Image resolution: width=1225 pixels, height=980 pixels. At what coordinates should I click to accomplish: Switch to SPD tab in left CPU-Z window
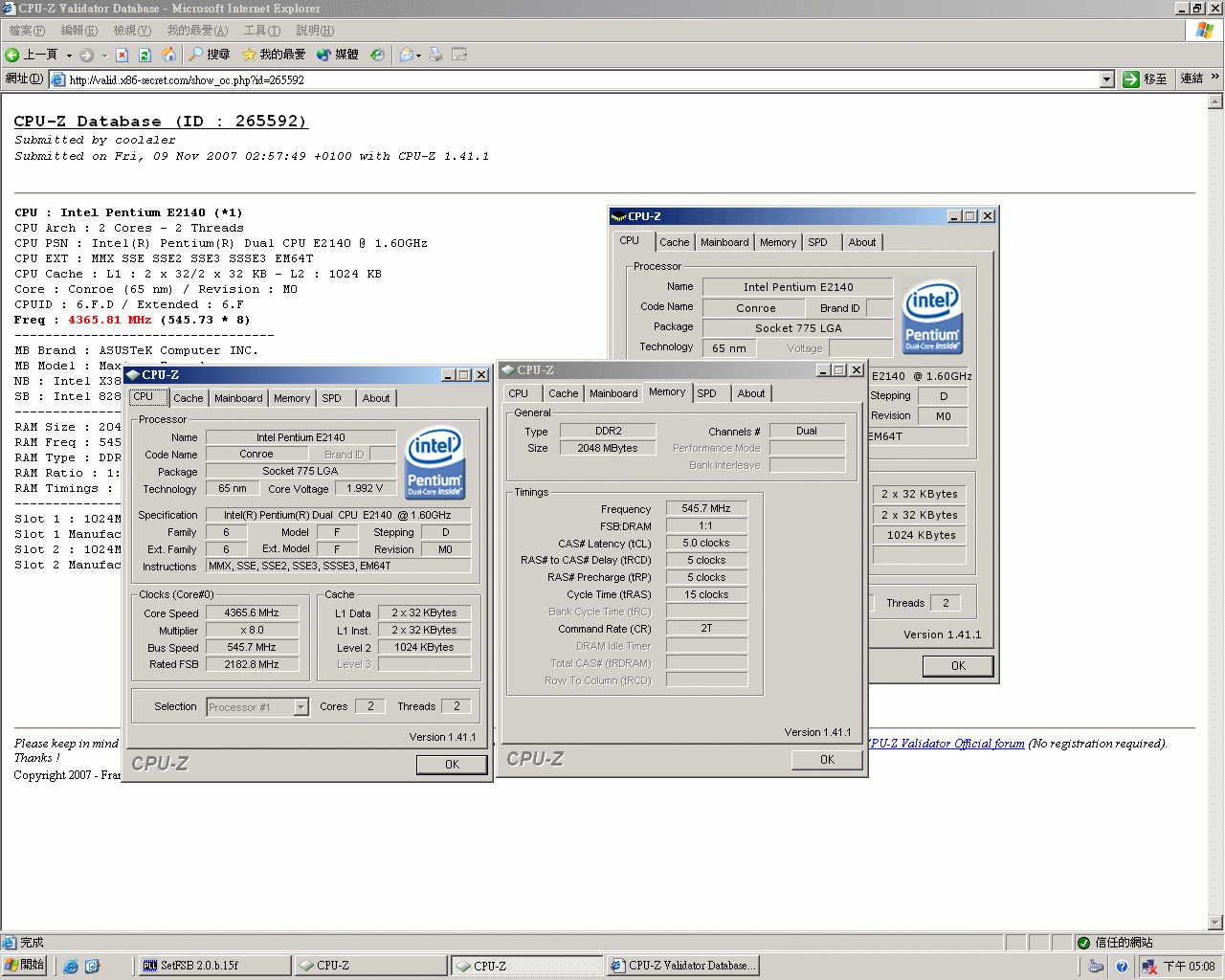tap(331, 398)
